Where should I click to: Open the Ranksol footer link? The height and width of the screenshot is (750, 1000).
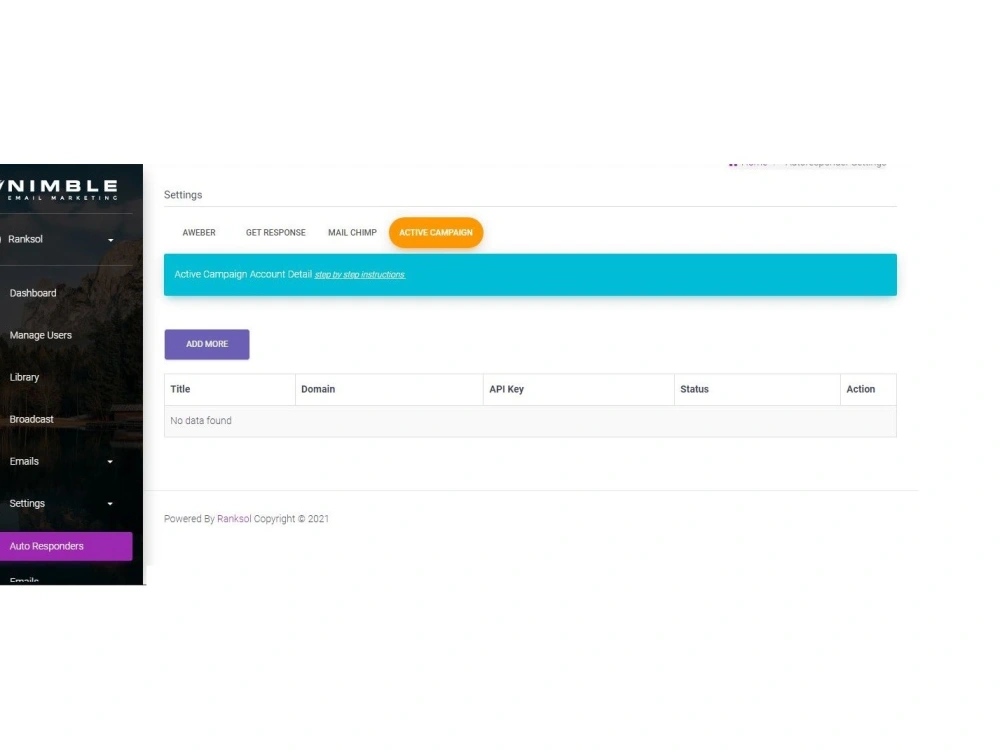click(234, 519)
